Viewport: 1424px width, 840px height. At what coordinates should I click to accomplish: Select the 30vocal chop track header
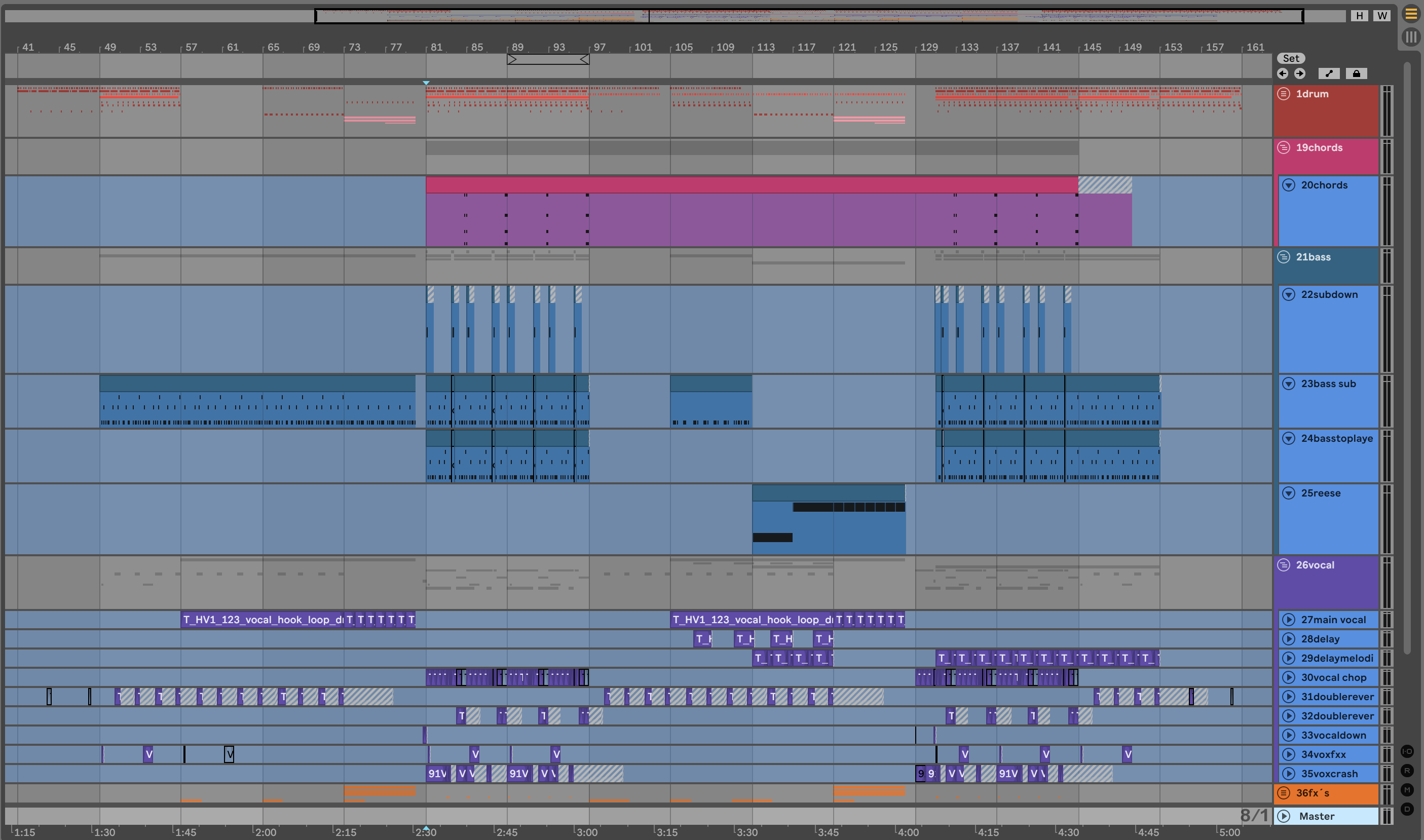click(1333, 677)
